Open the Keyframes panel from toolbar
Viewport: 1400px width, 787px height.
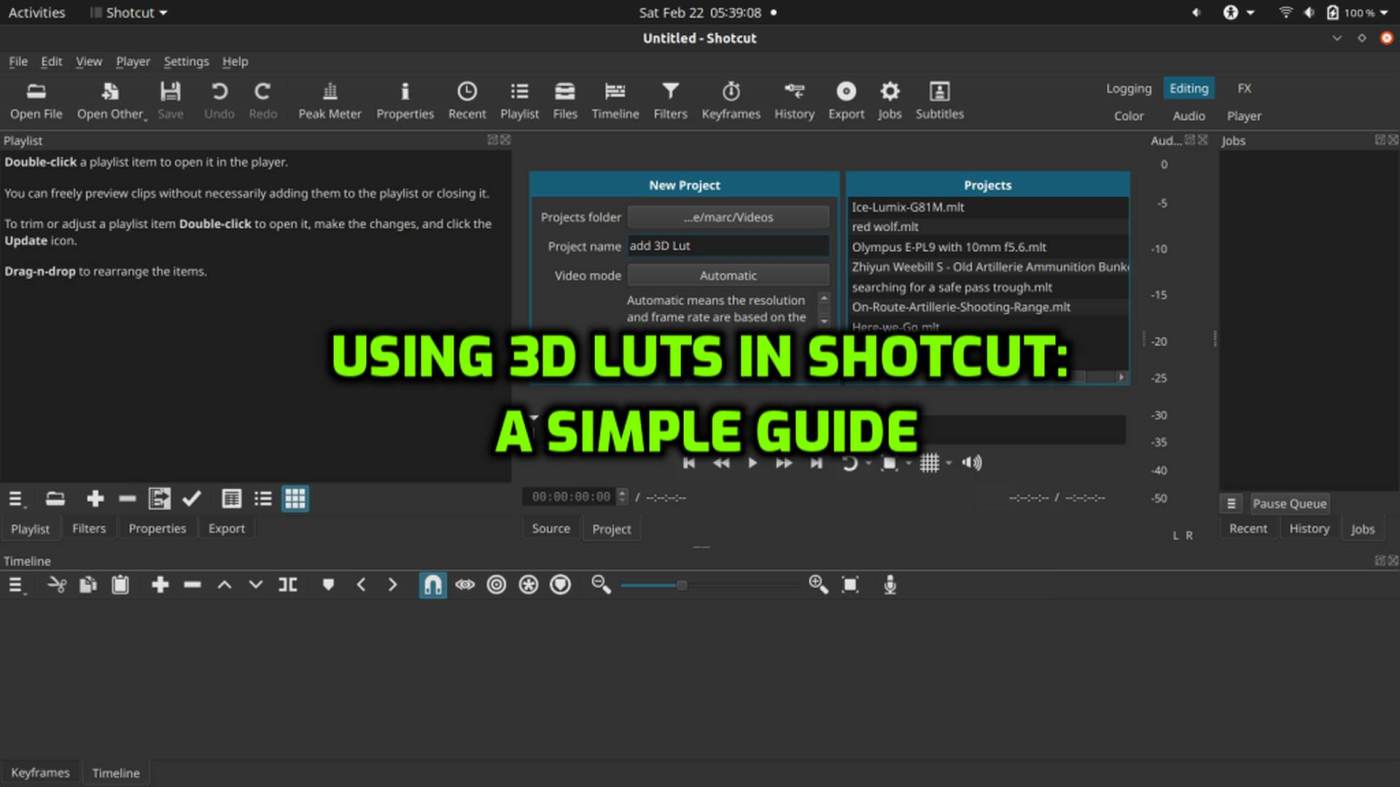coord(731,101)
